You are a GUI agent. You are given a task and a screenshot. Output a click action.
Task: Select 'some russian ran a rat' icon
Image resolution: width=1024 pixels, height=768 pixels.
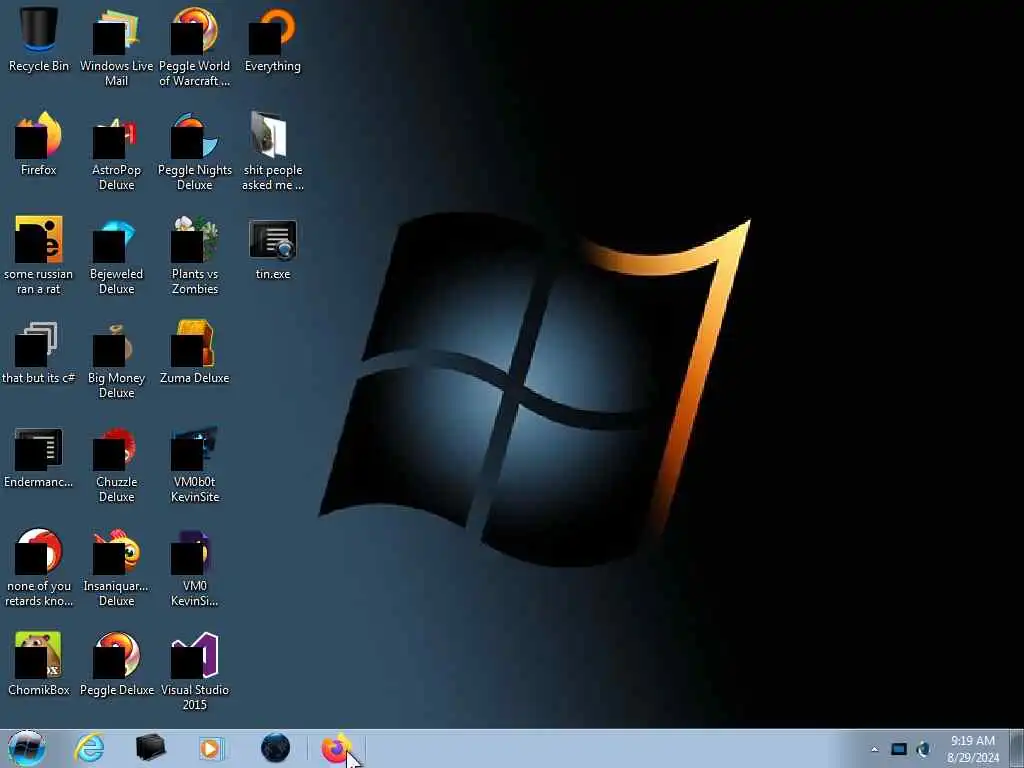point(39,255)
